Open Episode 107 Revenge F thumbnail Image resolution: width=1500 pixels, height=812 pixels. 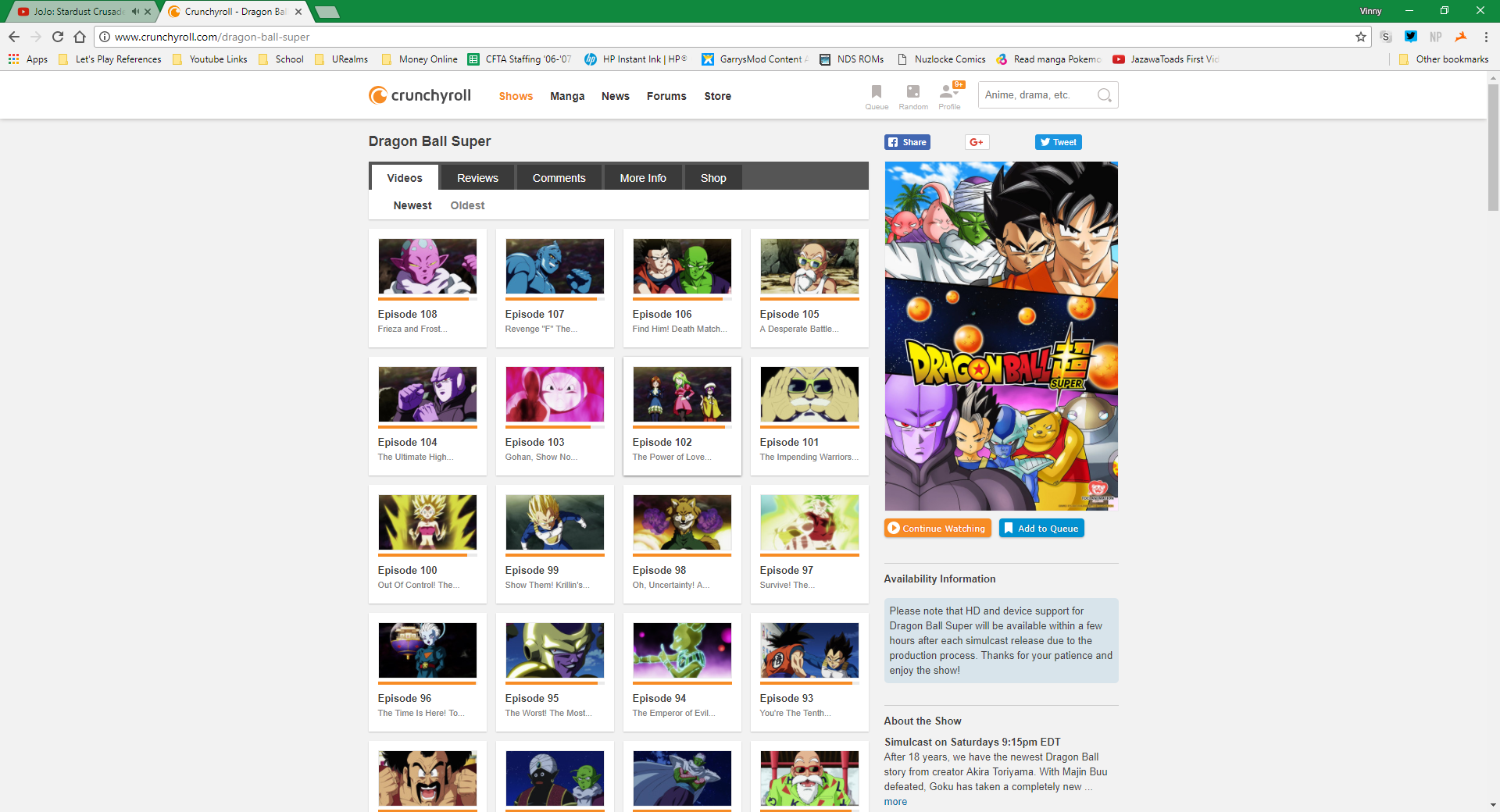[555, 266]
